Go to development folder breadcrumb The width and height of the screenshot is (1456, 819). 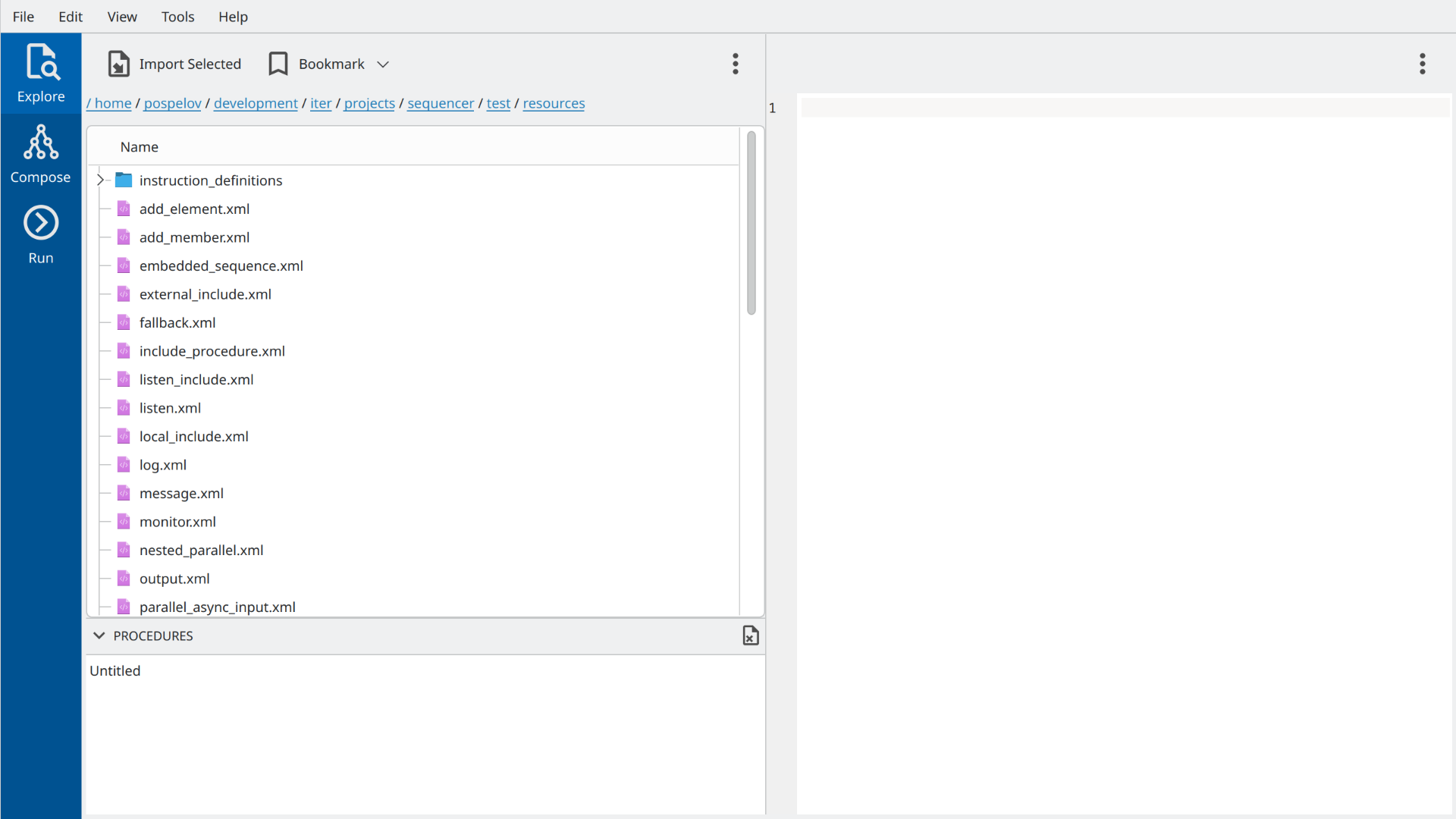[x=256, y=103]
